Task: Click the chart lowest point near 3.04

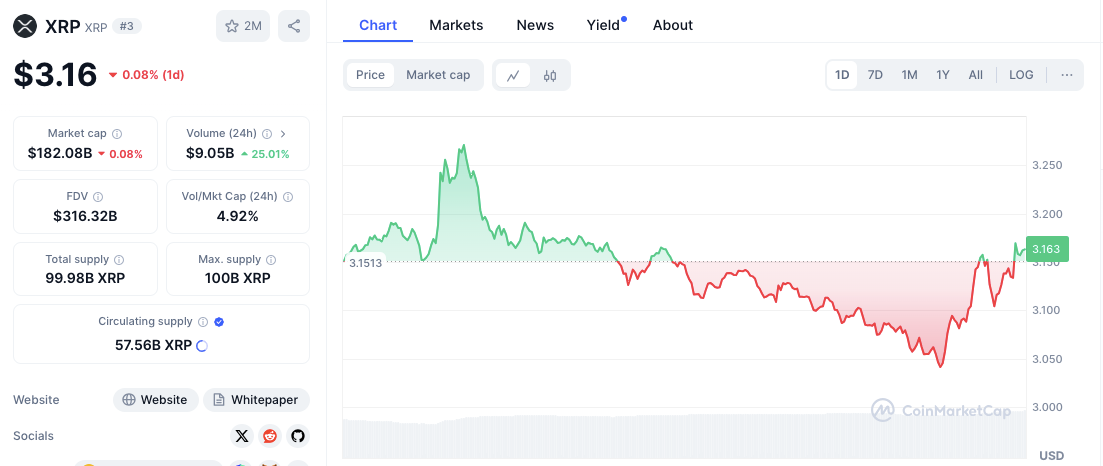Action: point(941,367)
